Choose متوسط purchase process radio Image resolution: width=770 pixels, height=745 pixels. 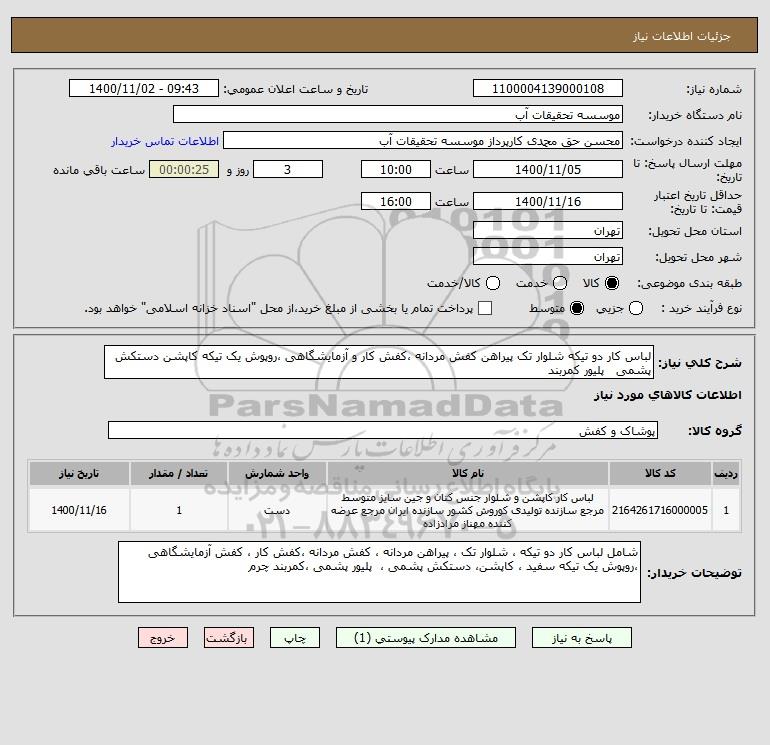click(577, 308)
